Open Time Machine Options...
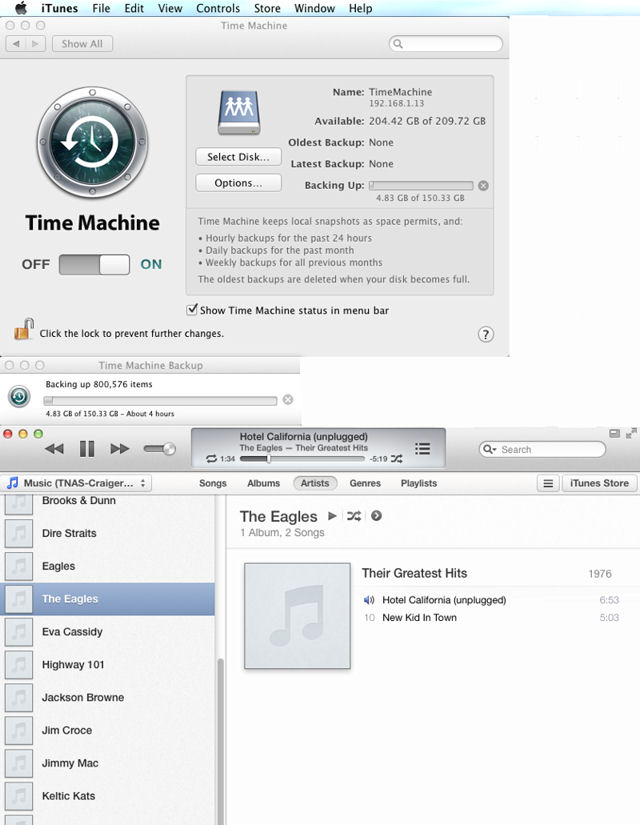640x825 pixels. [x=238, y=183]
